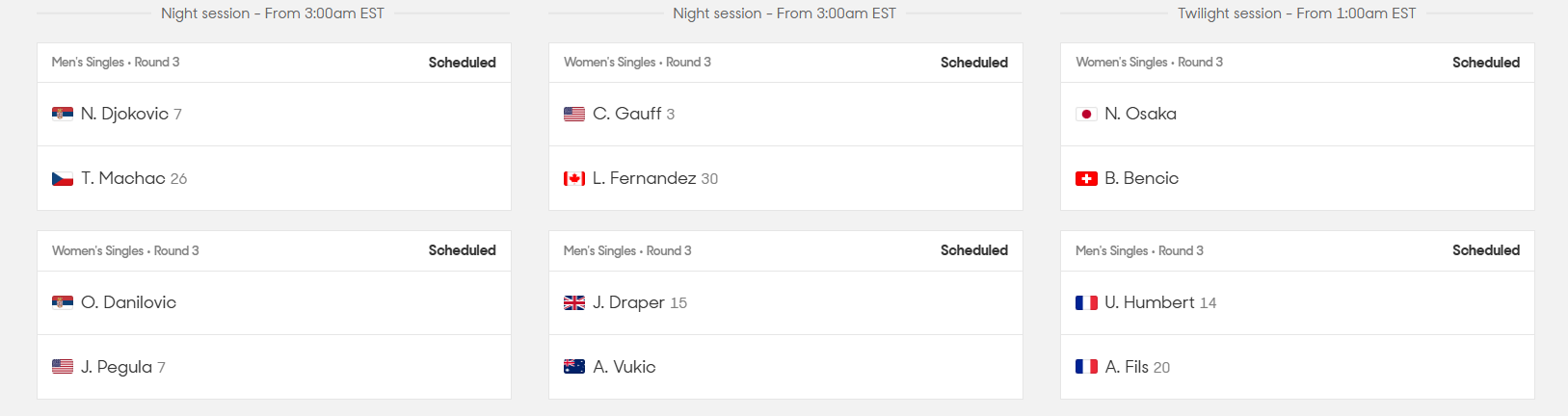Image resolution: width=1568 pixels, height=416 pixels.
Task: Click Scheduled status on Gauff vs Fernandez match
Action: click(x=974, y=63)
